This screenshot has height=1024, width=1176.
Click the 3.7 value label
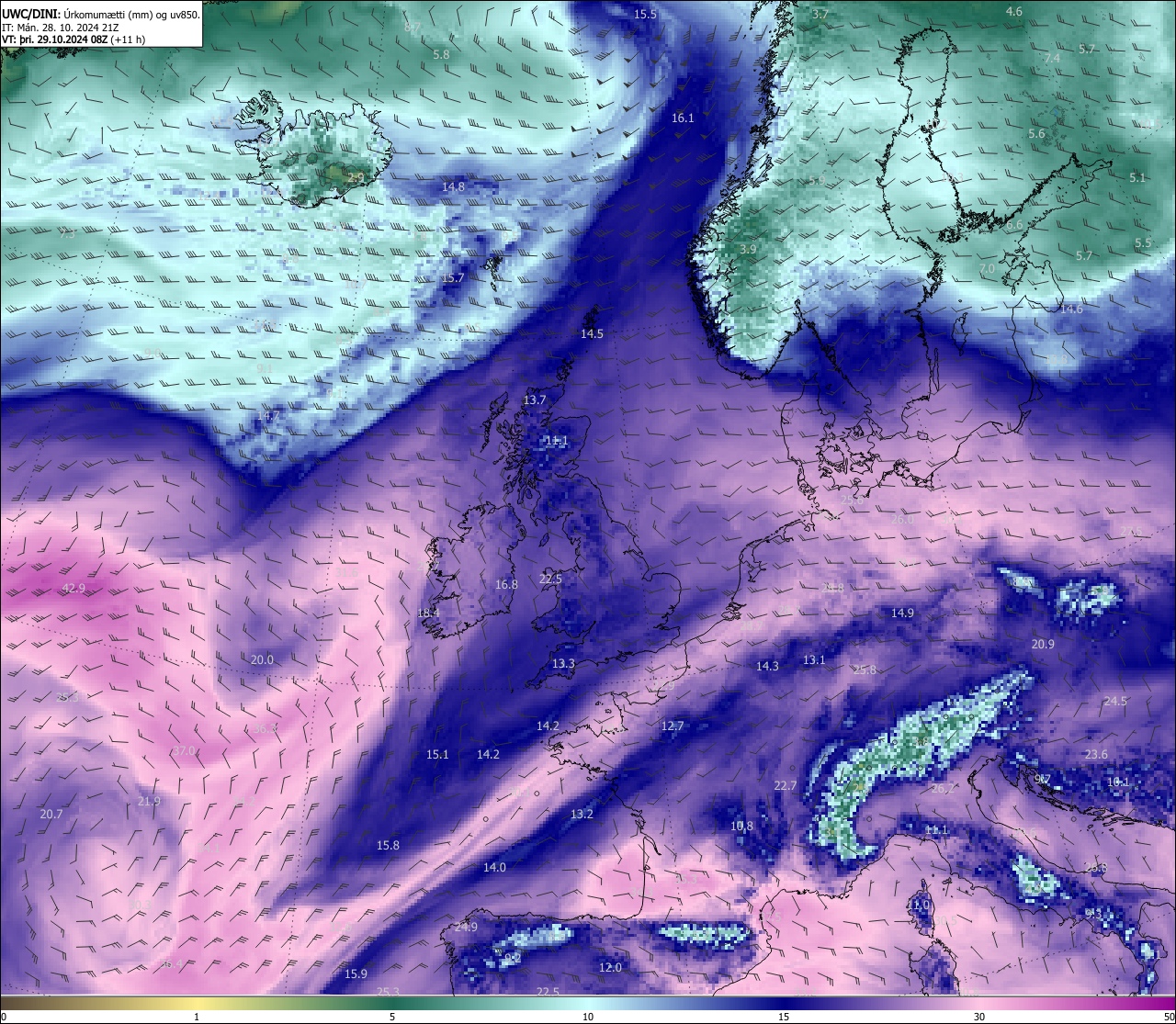coord(820,15)
